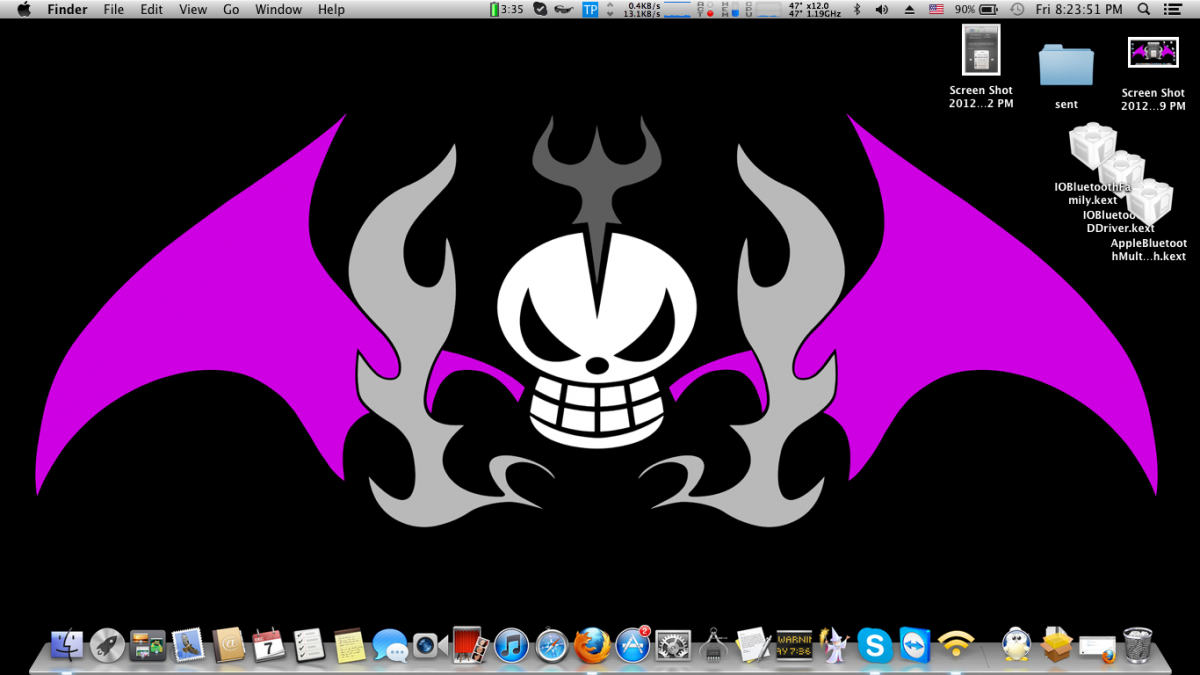Open the File menu
The width and height of the screenshot is (1200, 675).
tap(114, 9)
